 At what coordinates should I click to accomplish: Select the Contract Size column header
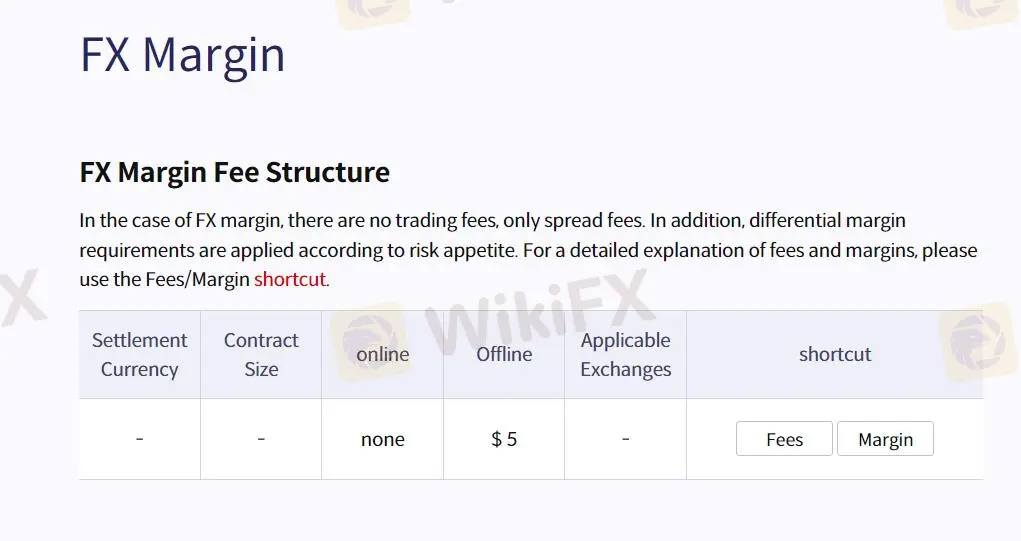(x=261, y=355)
